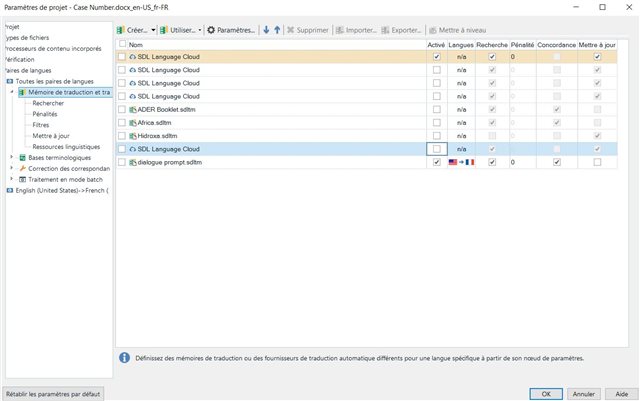Click the ADER Booklet.sdltm file icon
The width and height of the screenshot is (640, 401).
click(x=133, y=109)
